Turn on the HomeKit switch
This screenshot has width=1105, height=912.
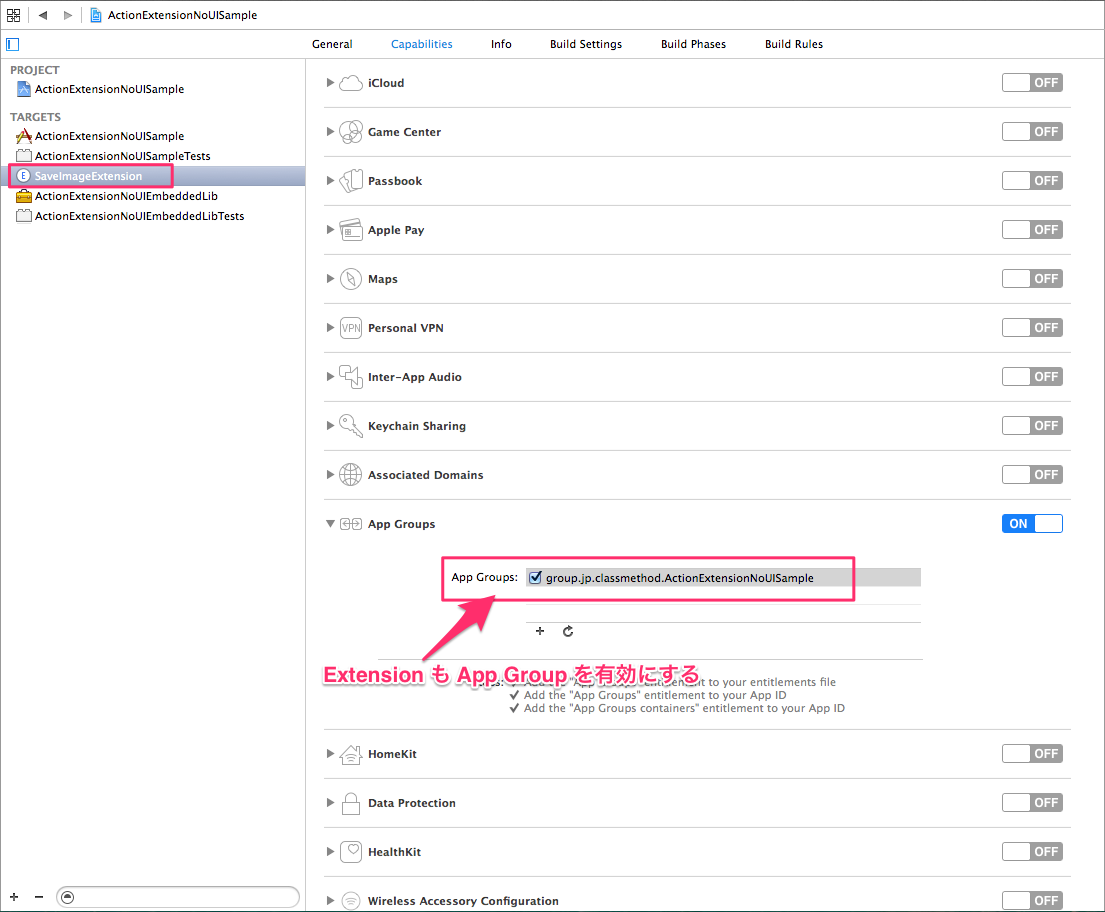pos(1032,754)
